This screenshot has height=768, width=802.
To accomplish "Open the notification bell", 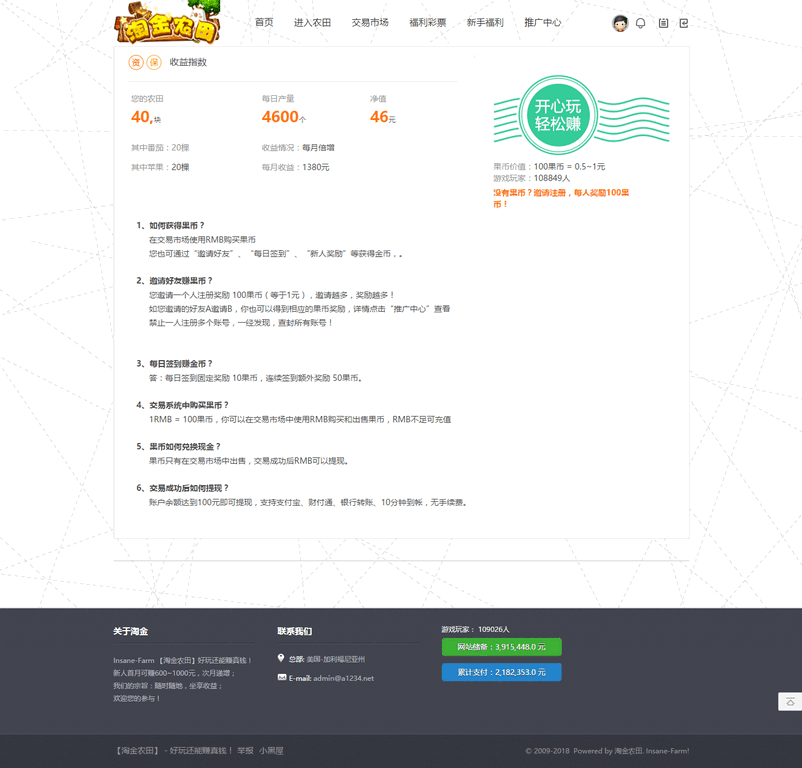I will click(x=641, y=23).
